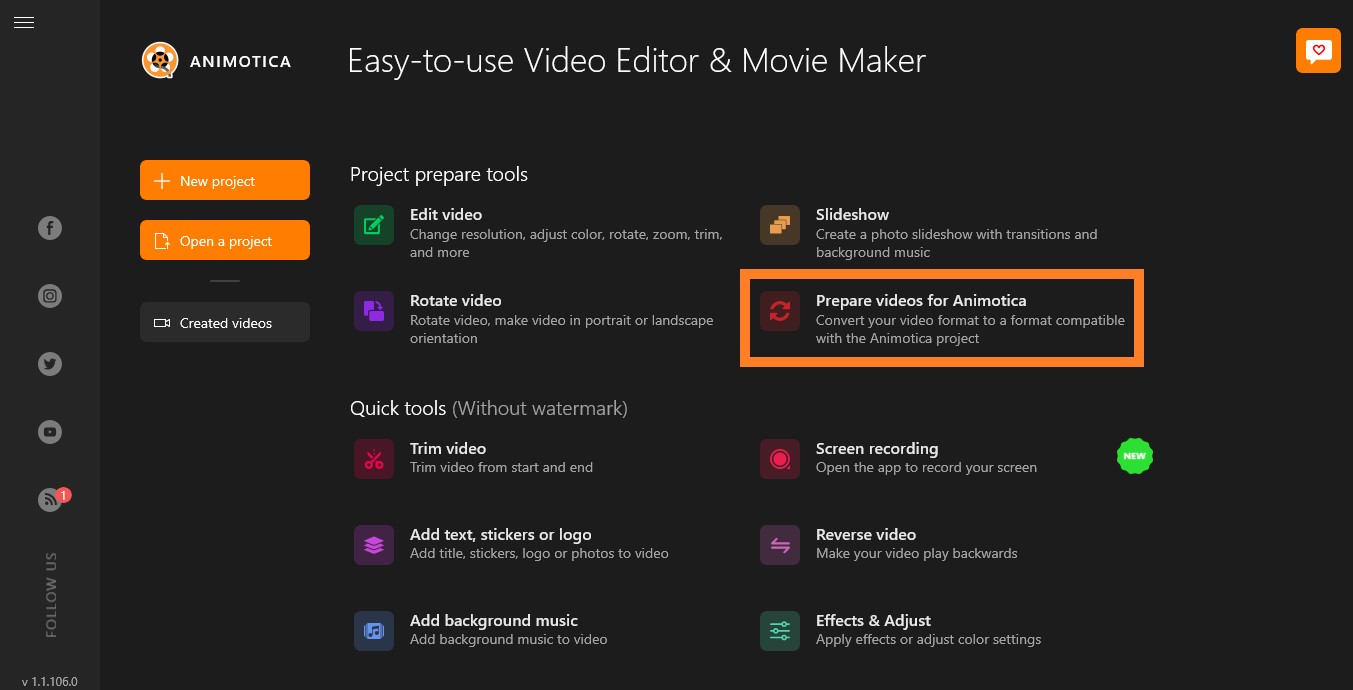The height and width of the screenshot is (690, 1353).
Task: Click Open a project button
Action: point(225,240)
